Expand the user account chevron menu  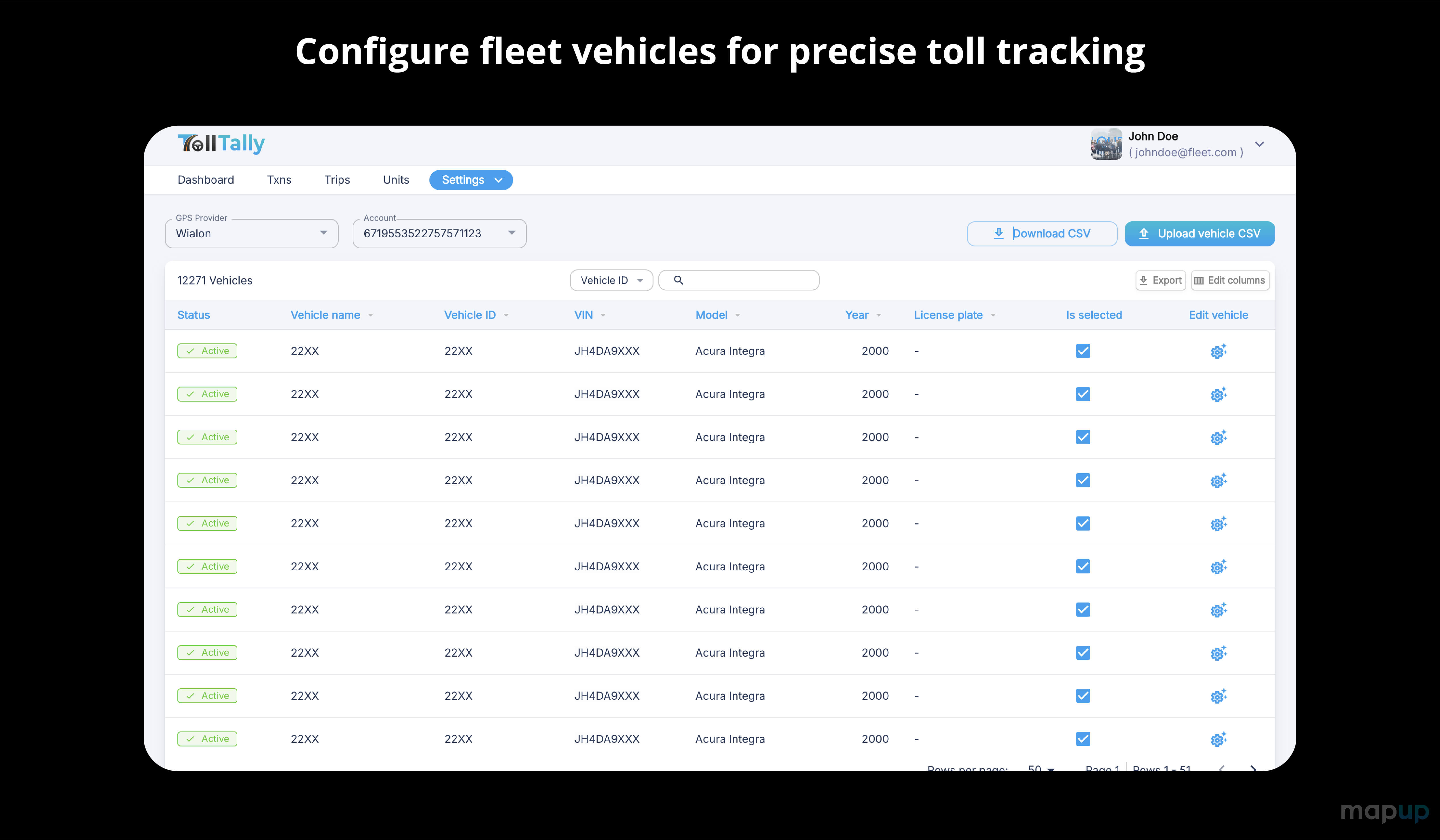(x=1259, y=144)
